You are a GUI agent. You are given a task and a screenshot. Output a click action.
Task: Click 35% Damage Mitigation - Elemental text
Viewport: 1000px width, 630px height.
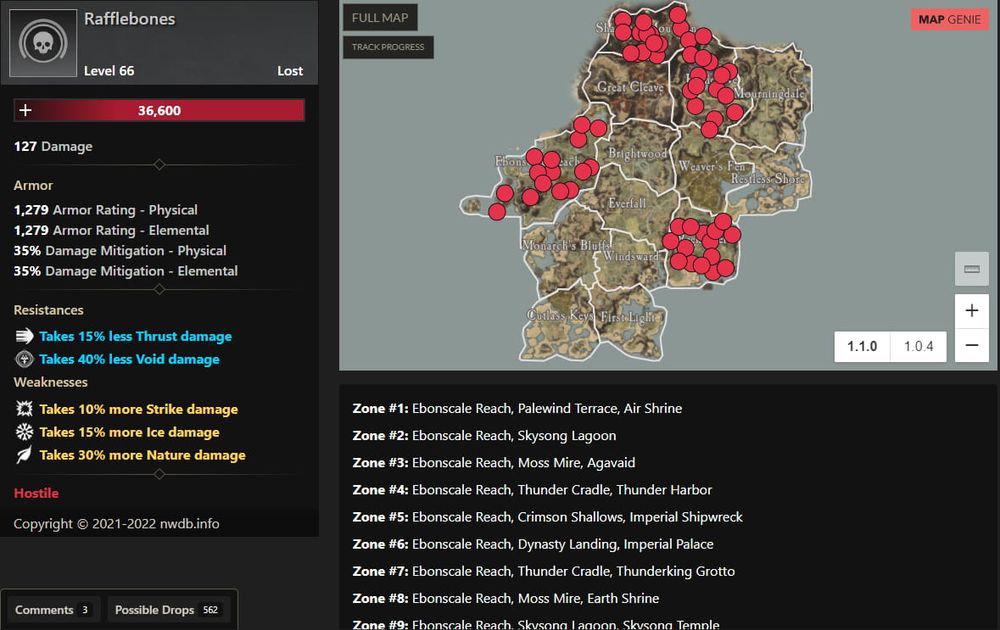click(x=126, y=271)
